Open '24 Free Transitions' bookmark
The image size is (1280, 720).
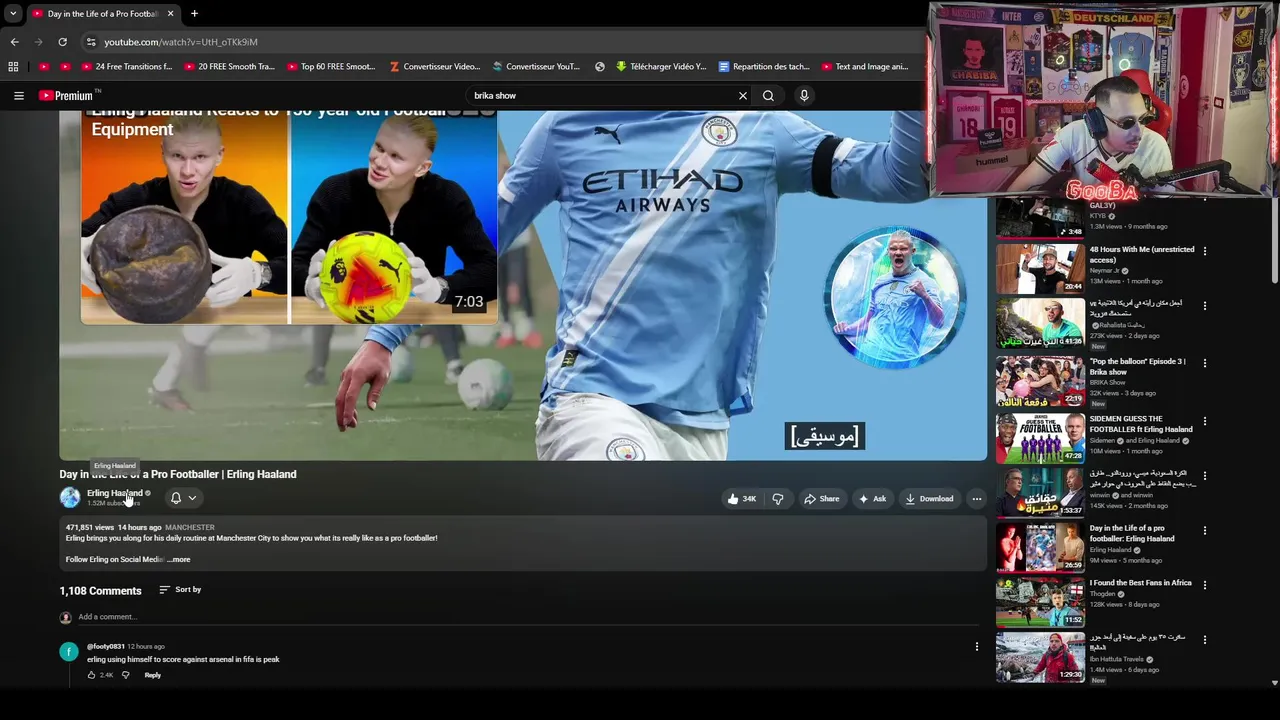[x=125, y=67]
